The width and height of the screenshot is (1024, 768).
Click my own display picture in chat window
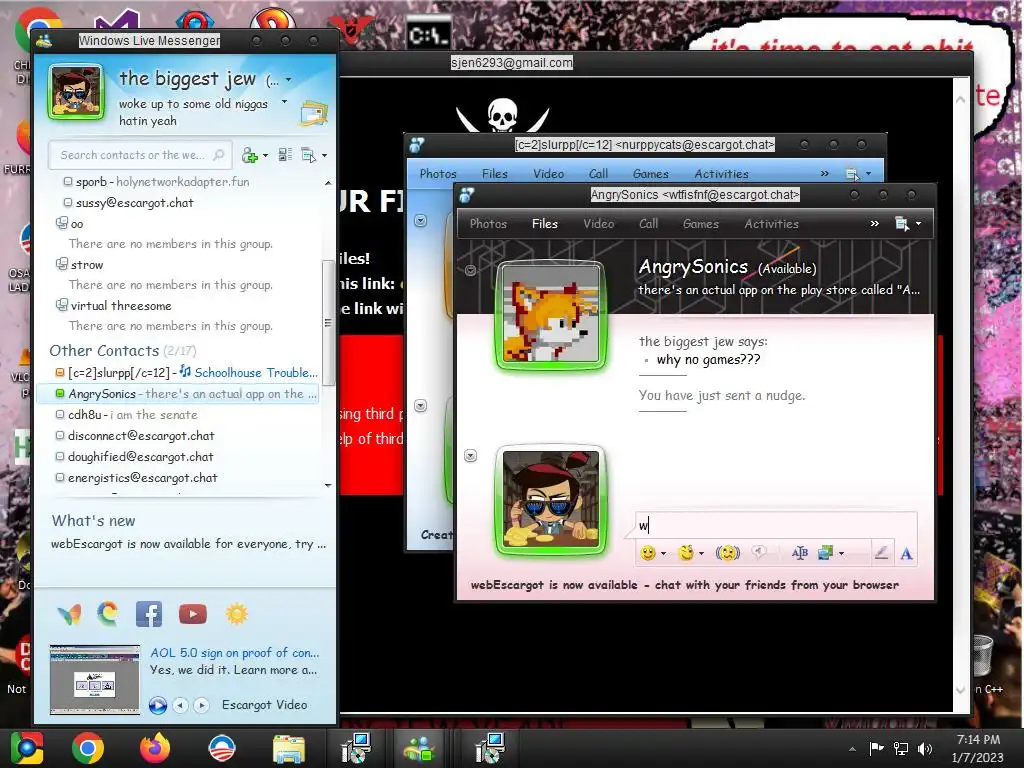tap(551, 500)
